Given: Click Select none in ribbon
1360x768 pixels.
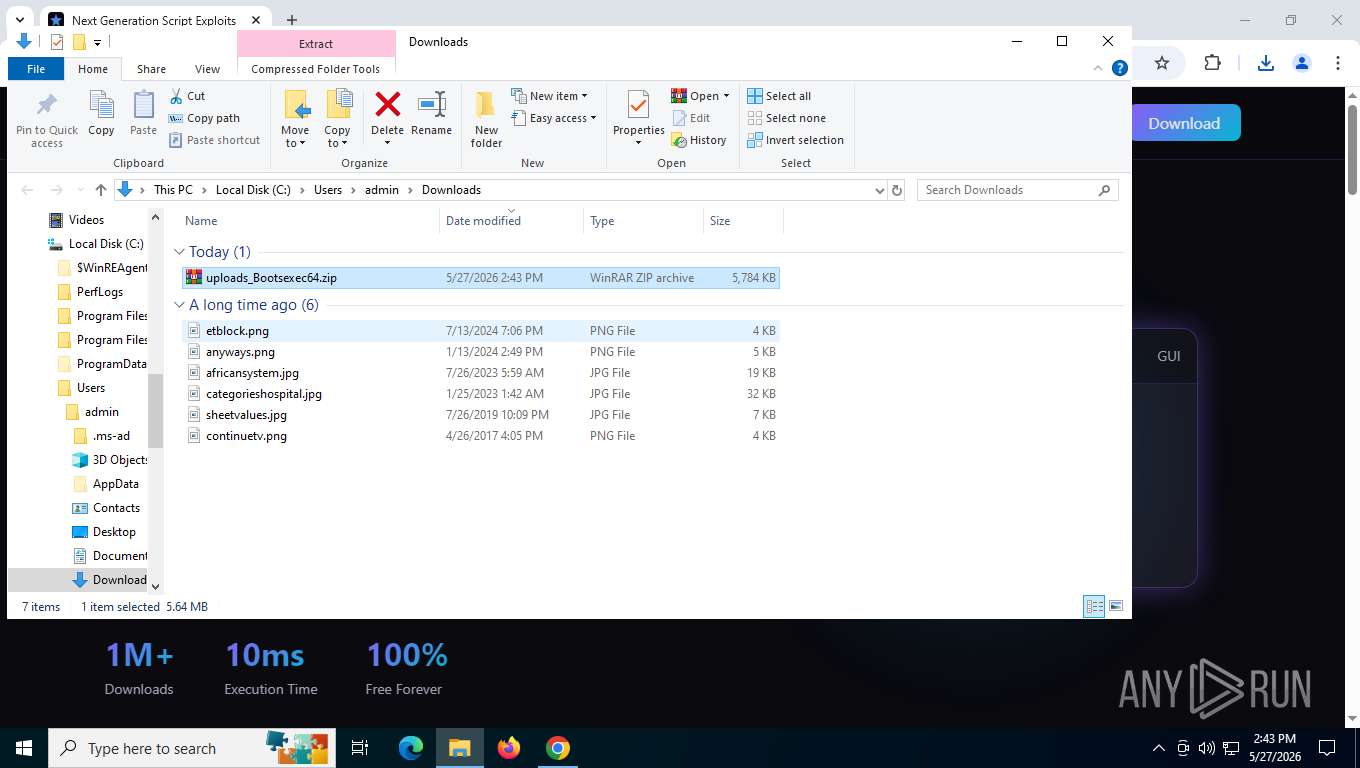Looking at the screenshot, I should [786, 118].
